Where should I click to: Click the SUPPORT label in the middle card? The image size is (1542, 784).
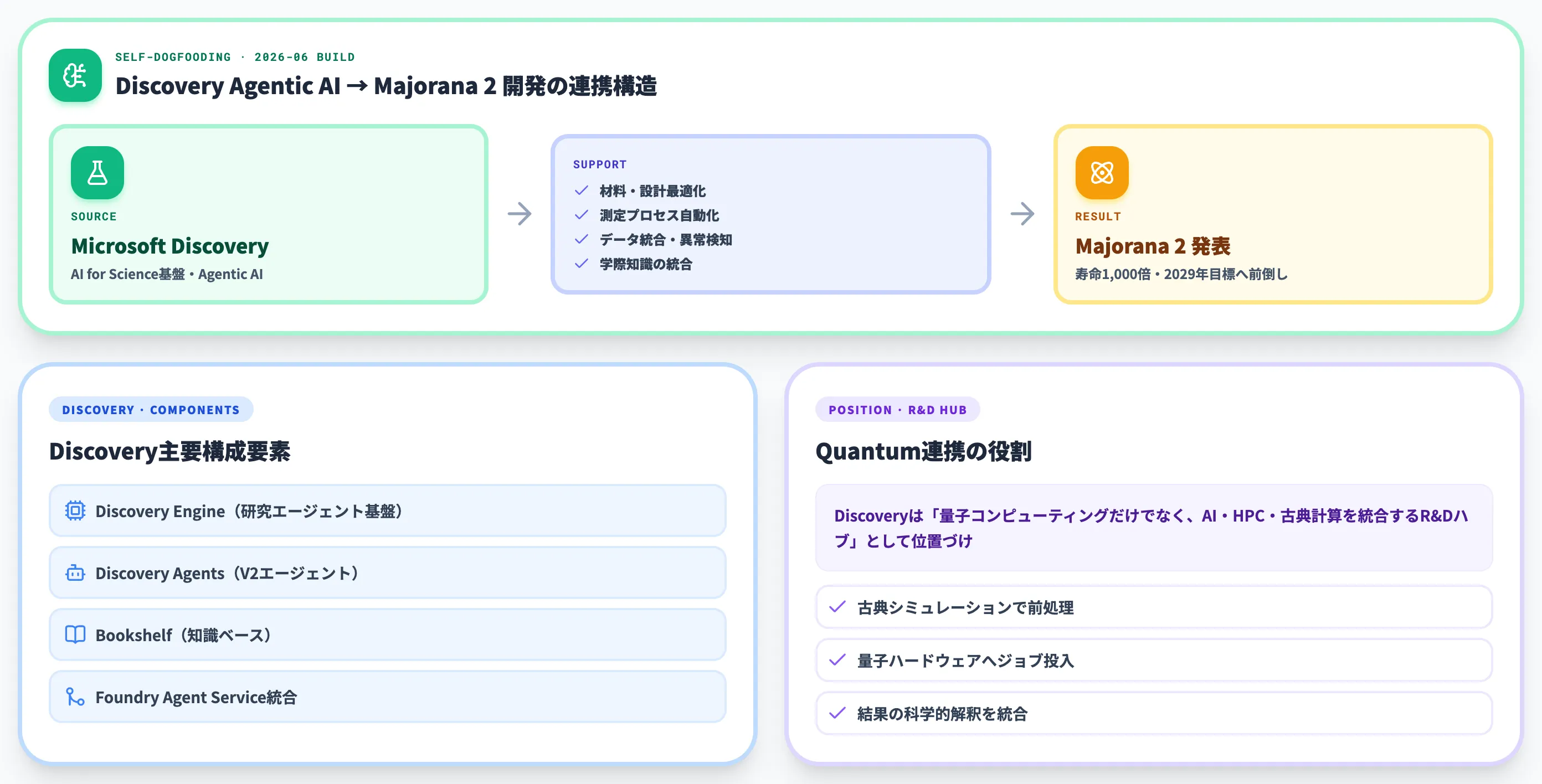[600, 164]
